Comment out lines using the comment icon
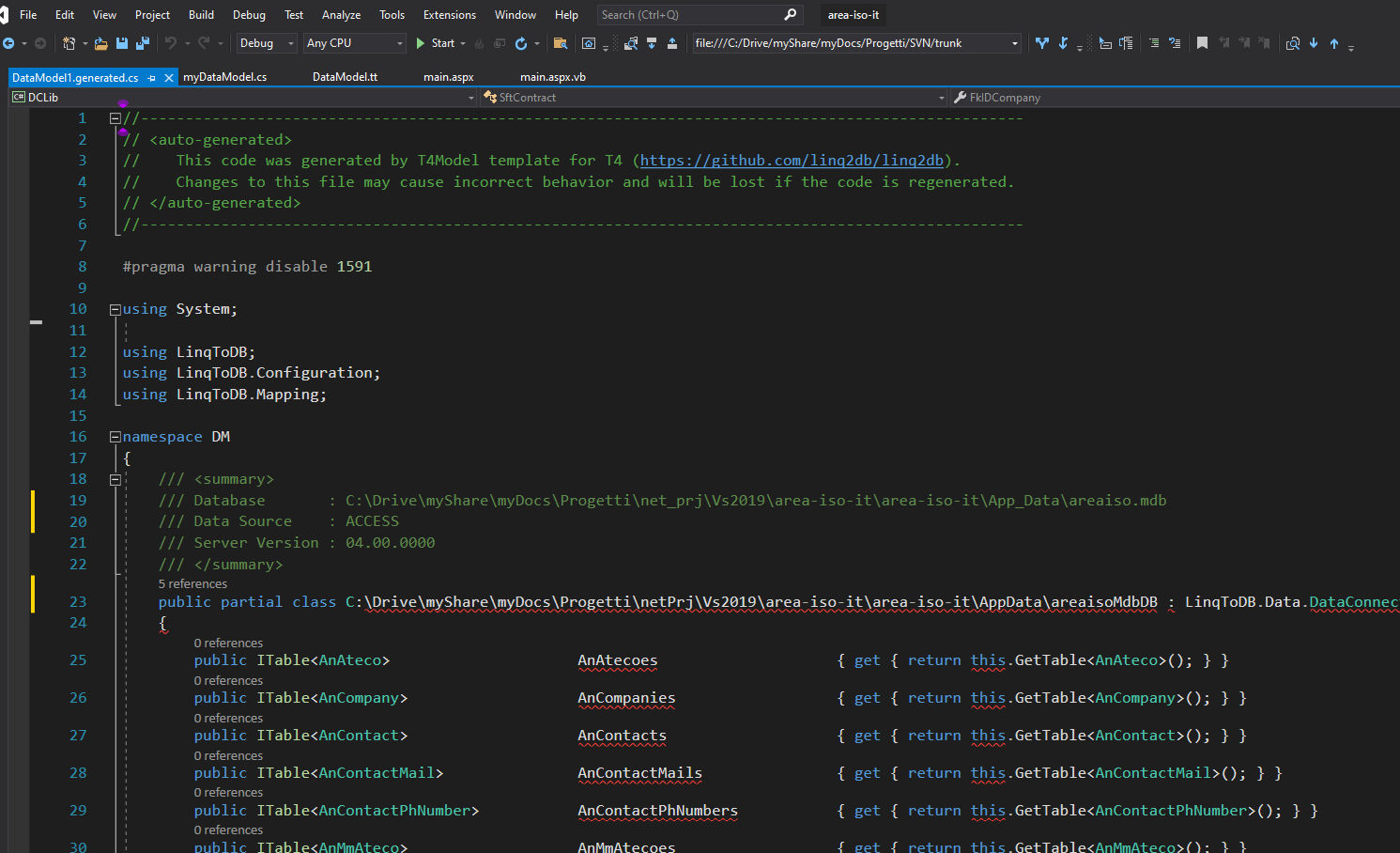Viewport: 1400px width, 853px height. [x=1155, y=42]
